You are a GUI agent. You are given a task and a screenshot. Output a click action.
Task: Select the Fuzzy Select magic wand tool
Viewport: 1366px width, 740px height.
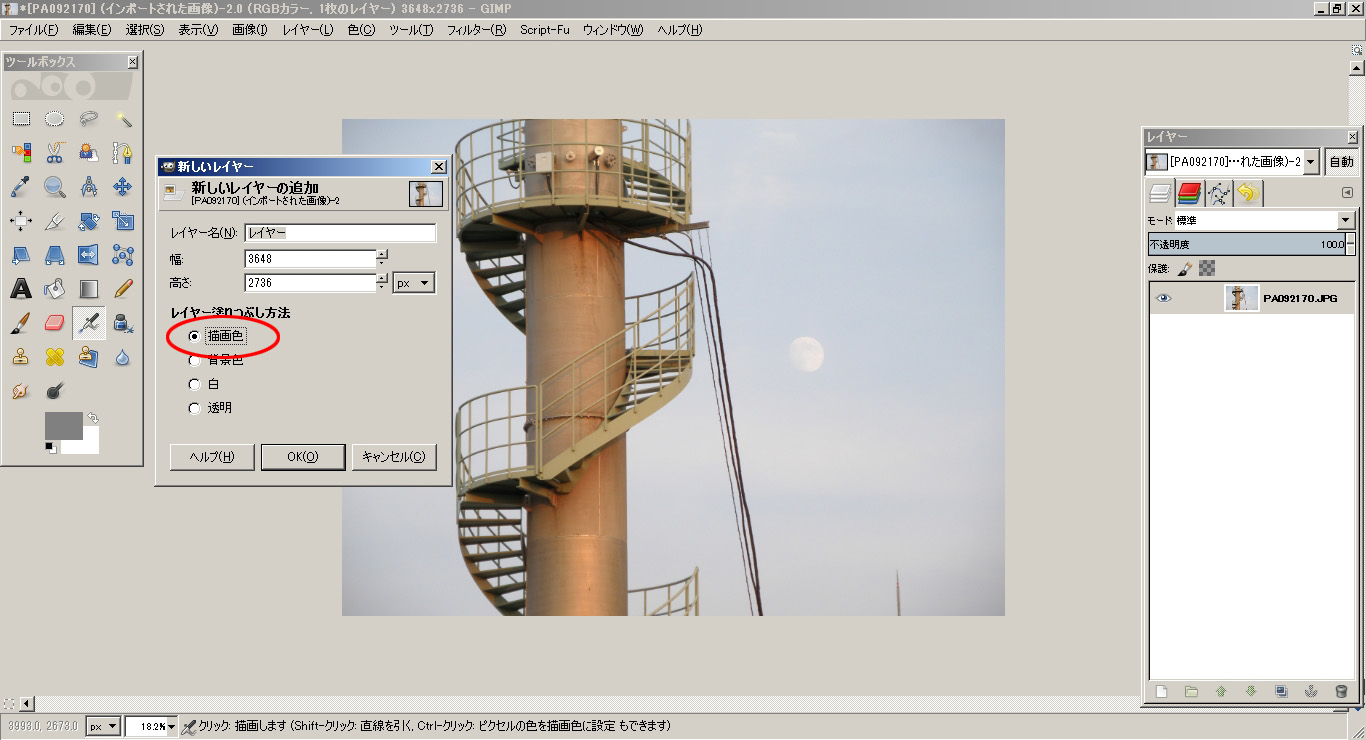point(123,119)
